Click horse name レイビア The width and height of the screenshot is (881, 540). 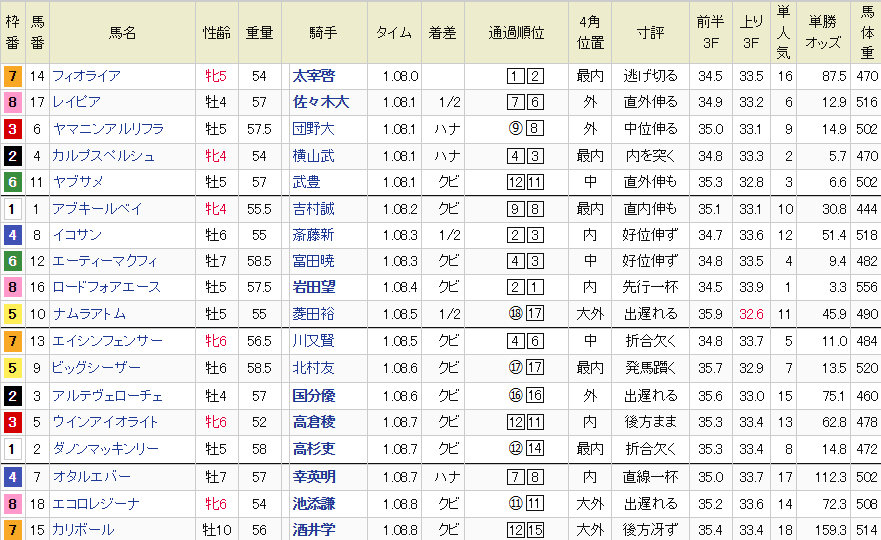pos(77,102)
